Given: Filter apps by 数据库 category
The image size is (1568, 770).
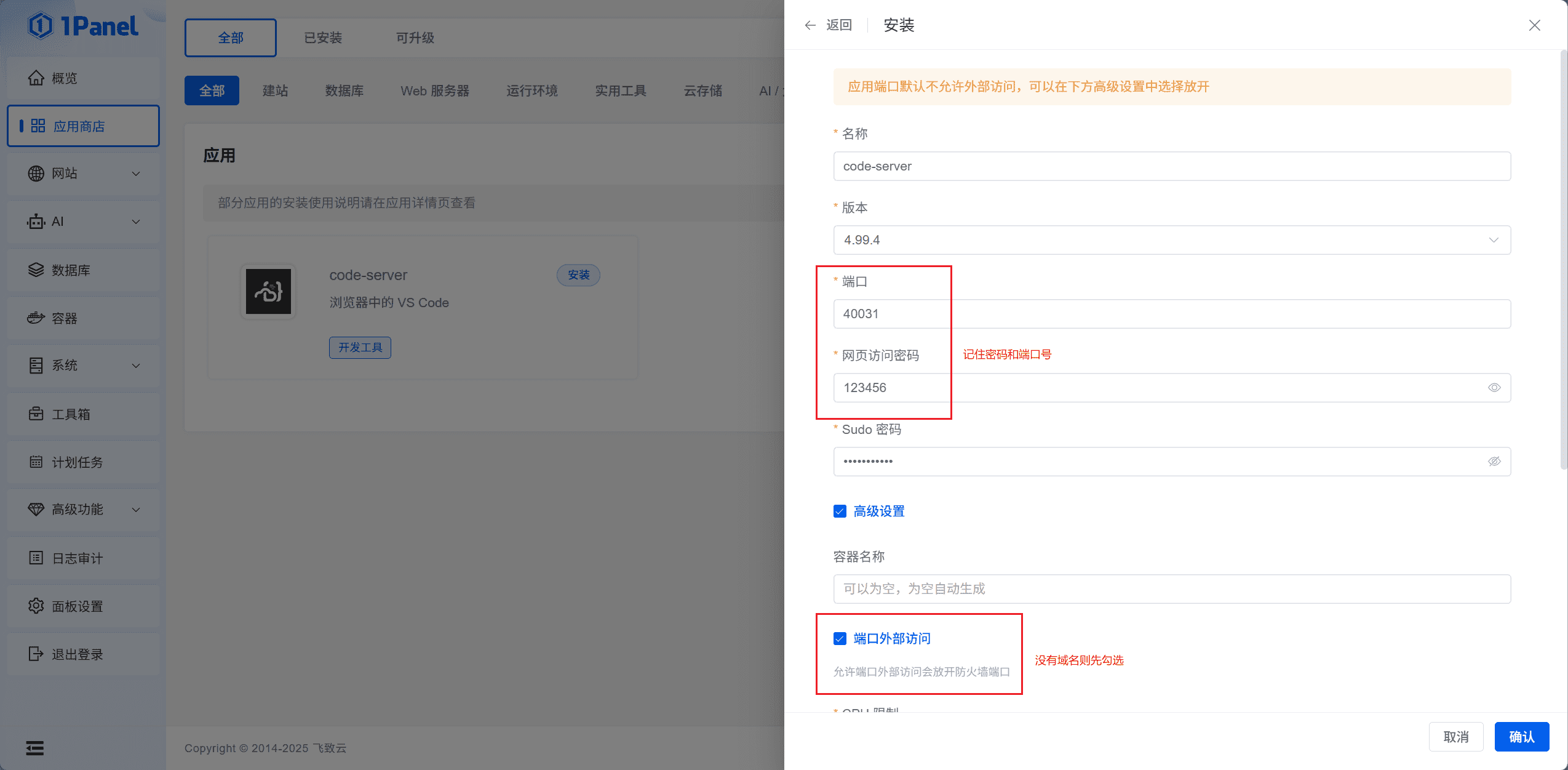Looking at the screenshot, I should [344, 90].
